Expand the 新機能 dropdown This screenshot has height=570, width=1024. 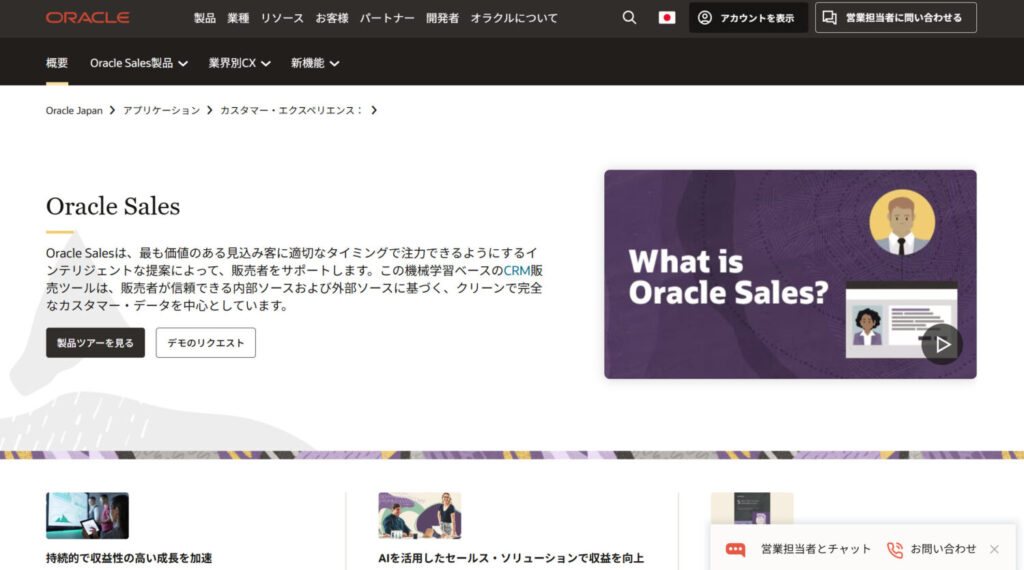315,63
